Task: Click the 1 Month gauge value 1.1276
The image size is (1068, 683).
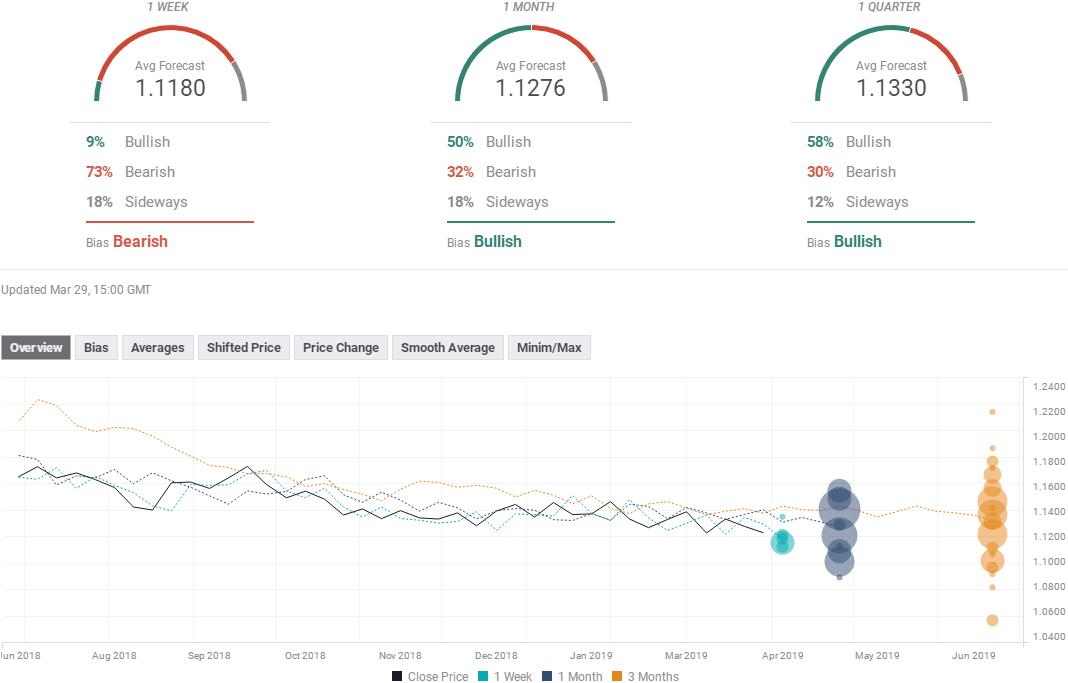Action: pos(530,88)
